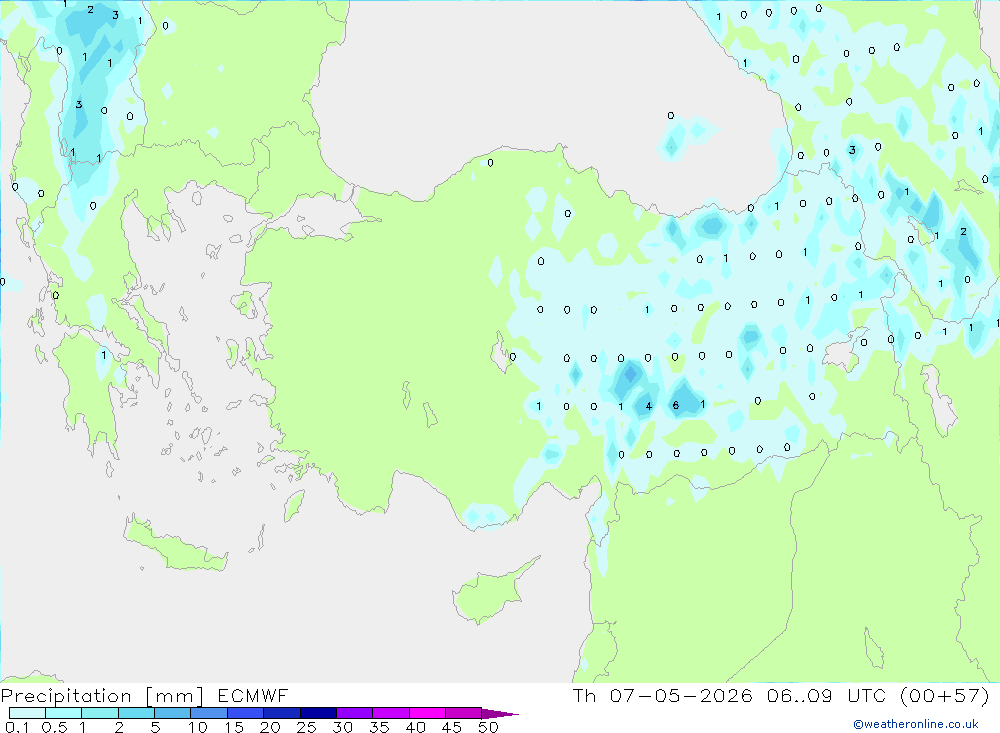Image resolution: width=1000 pixels, height=733 pixels.
Task: Click the '6' precipitation value on map
Action: [675, 406]
